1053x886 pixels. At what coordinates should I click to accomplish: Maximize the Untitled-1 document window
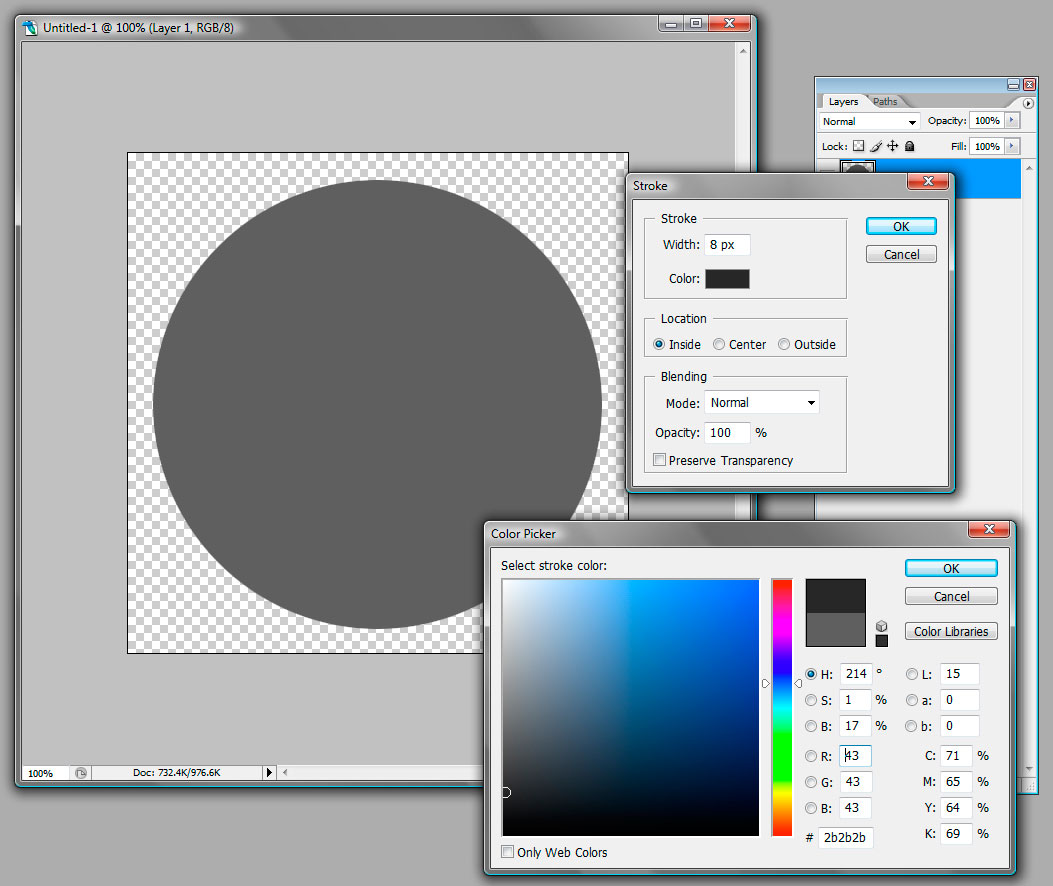696,24
